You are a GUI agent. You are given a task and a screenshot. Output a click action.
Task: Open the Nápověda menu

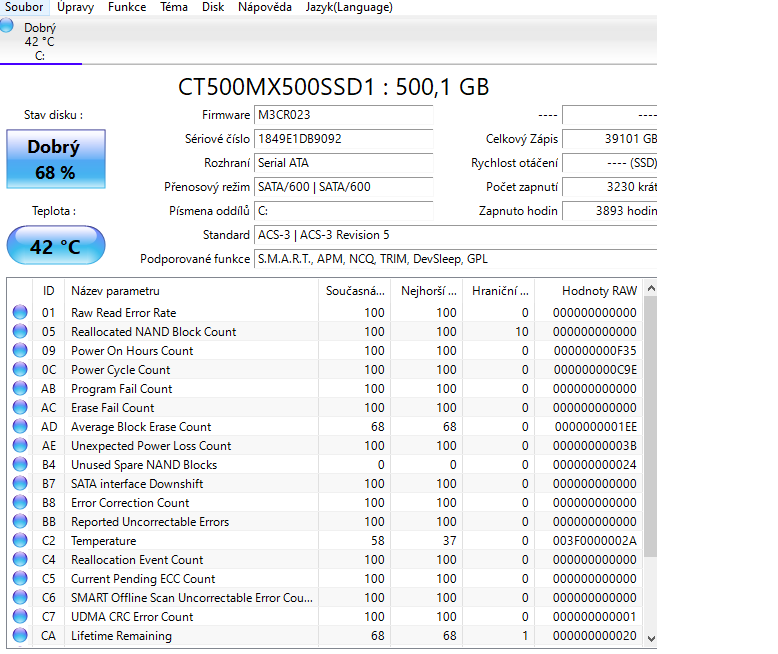[264, 7]
